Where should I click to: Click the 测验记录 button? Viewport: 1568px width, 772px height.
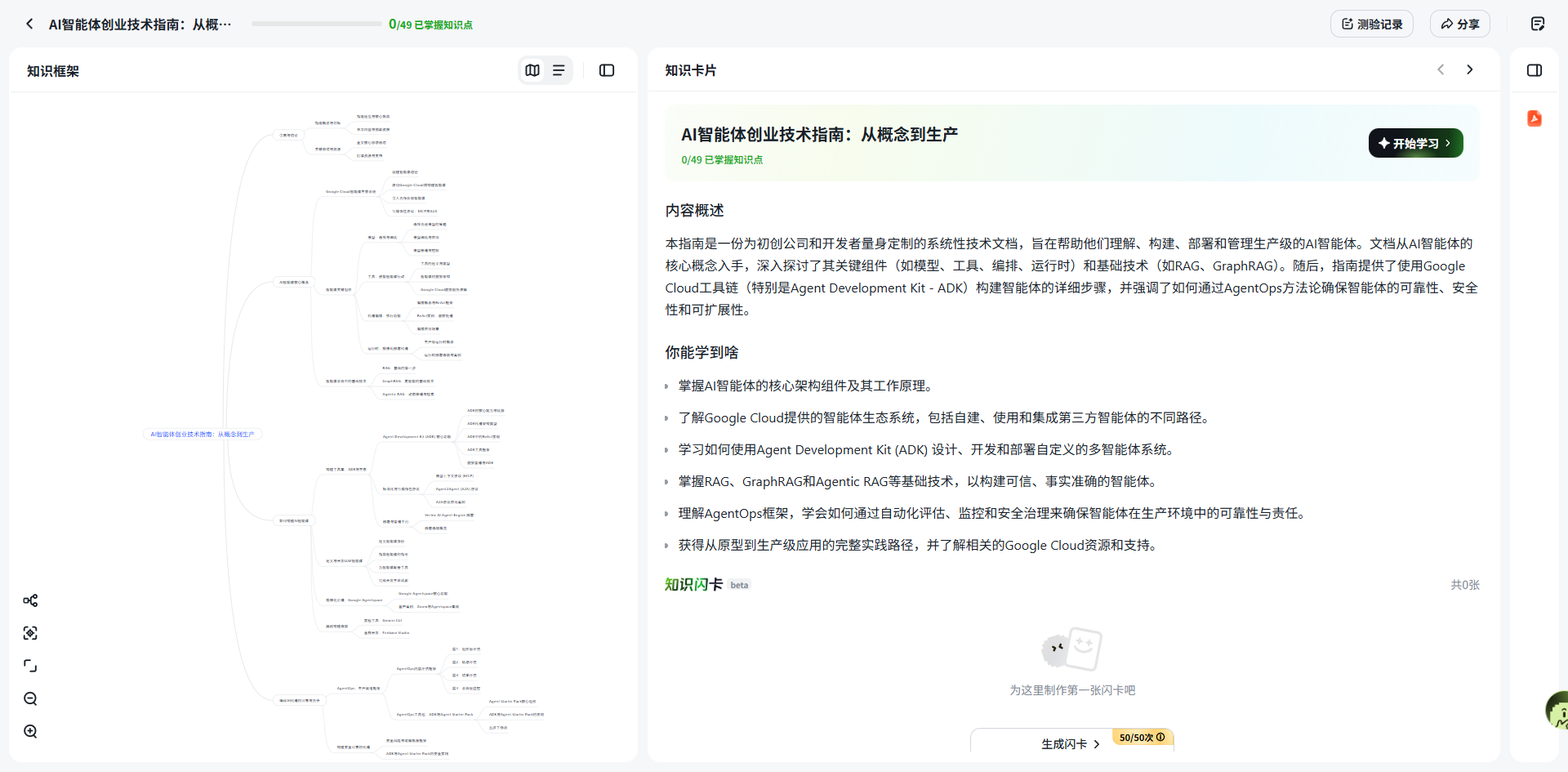[1372, 24]
